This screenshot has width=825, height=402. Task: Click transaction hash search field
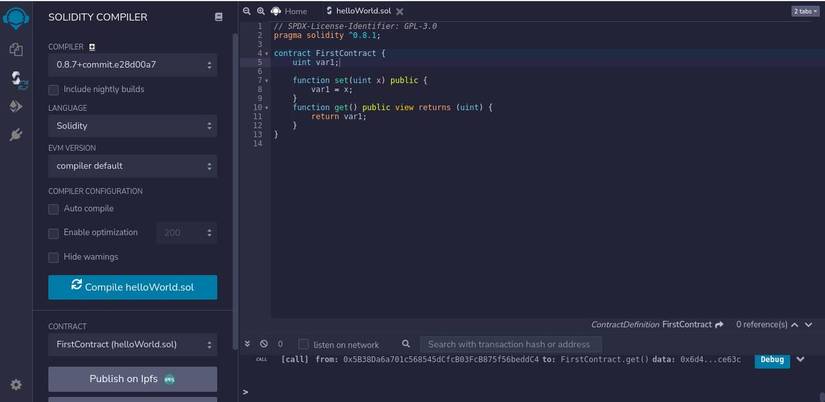[x=510, y=344]
